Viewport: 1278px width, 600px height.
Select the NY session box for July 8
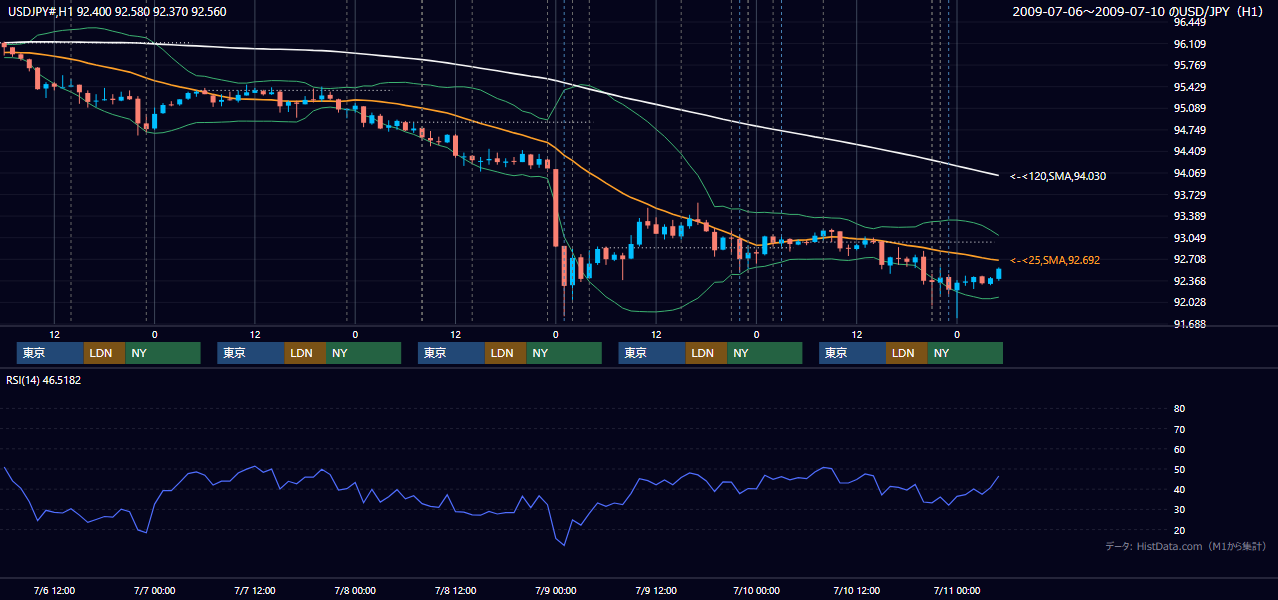coord(564,353)
